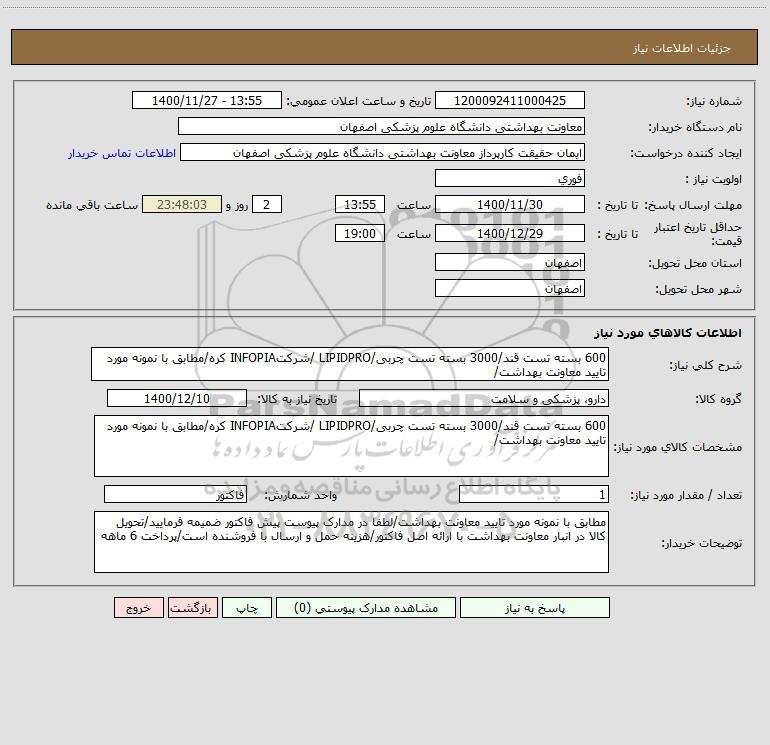Click the بازگشت back button
Screen dimensions: 770x745
[x=192, y=607]
